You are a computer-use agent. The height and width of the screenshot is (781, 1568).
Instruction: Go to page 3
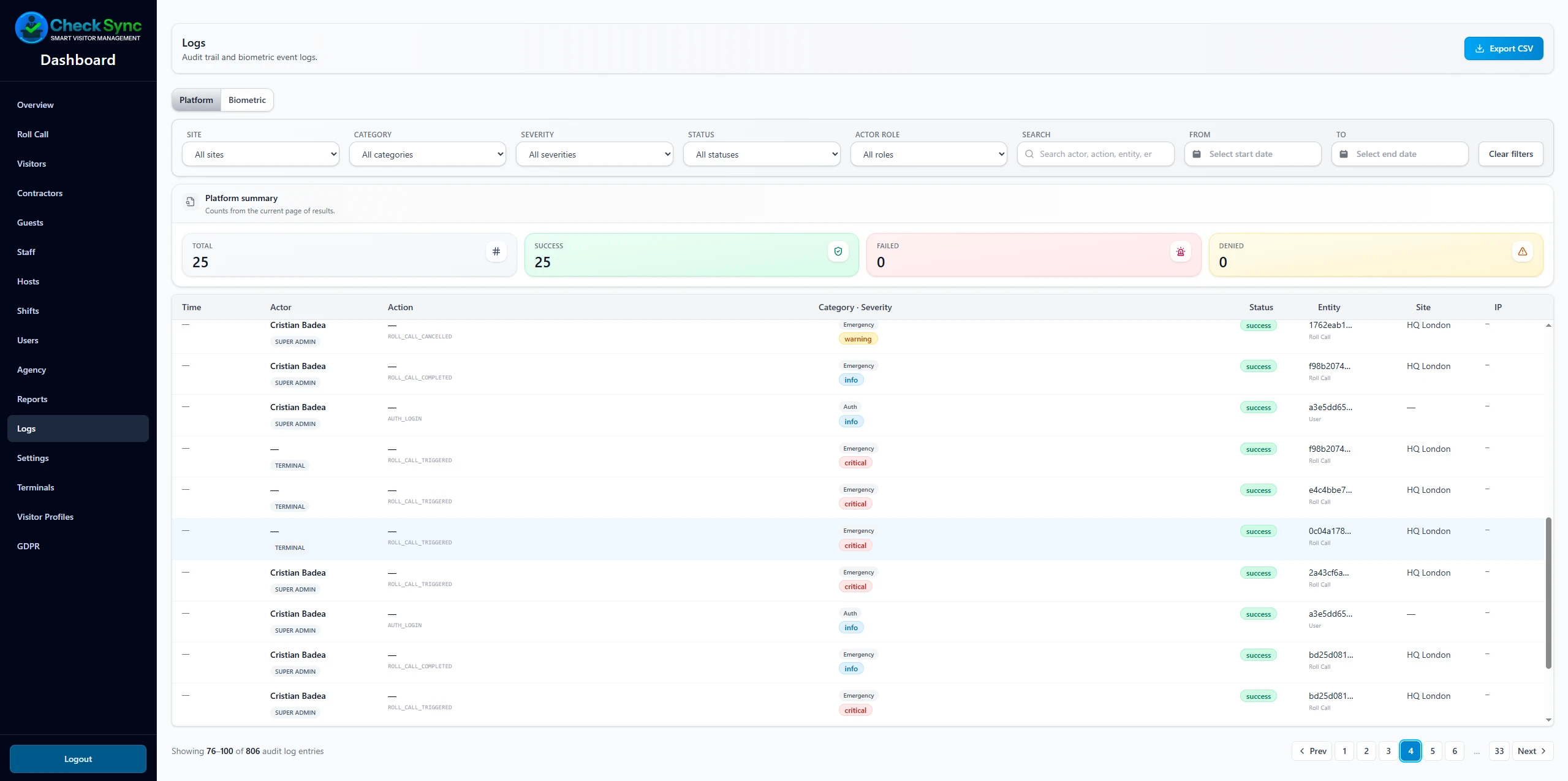pyautogui.click(x=1388, y=751)
